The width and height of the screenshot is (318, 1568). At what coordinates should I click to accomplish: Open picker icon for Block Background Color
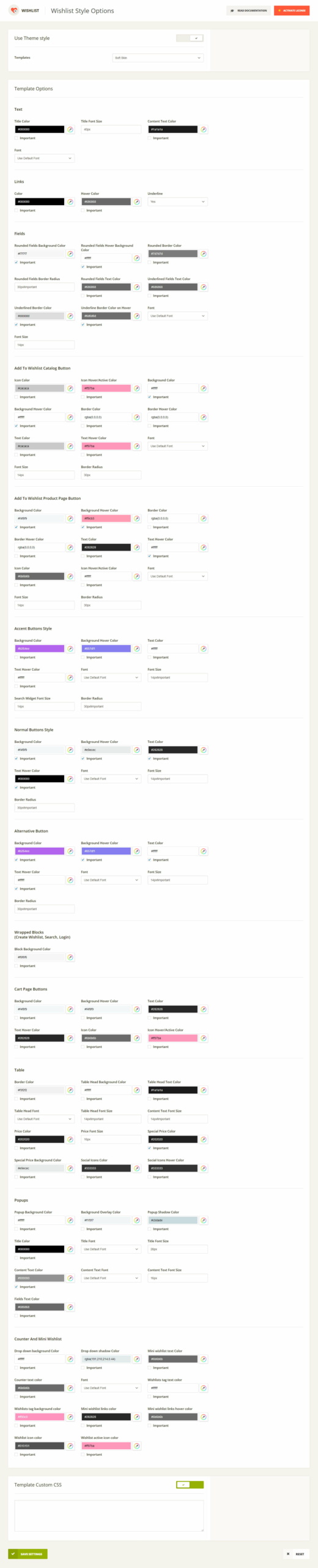pos(70,957)
